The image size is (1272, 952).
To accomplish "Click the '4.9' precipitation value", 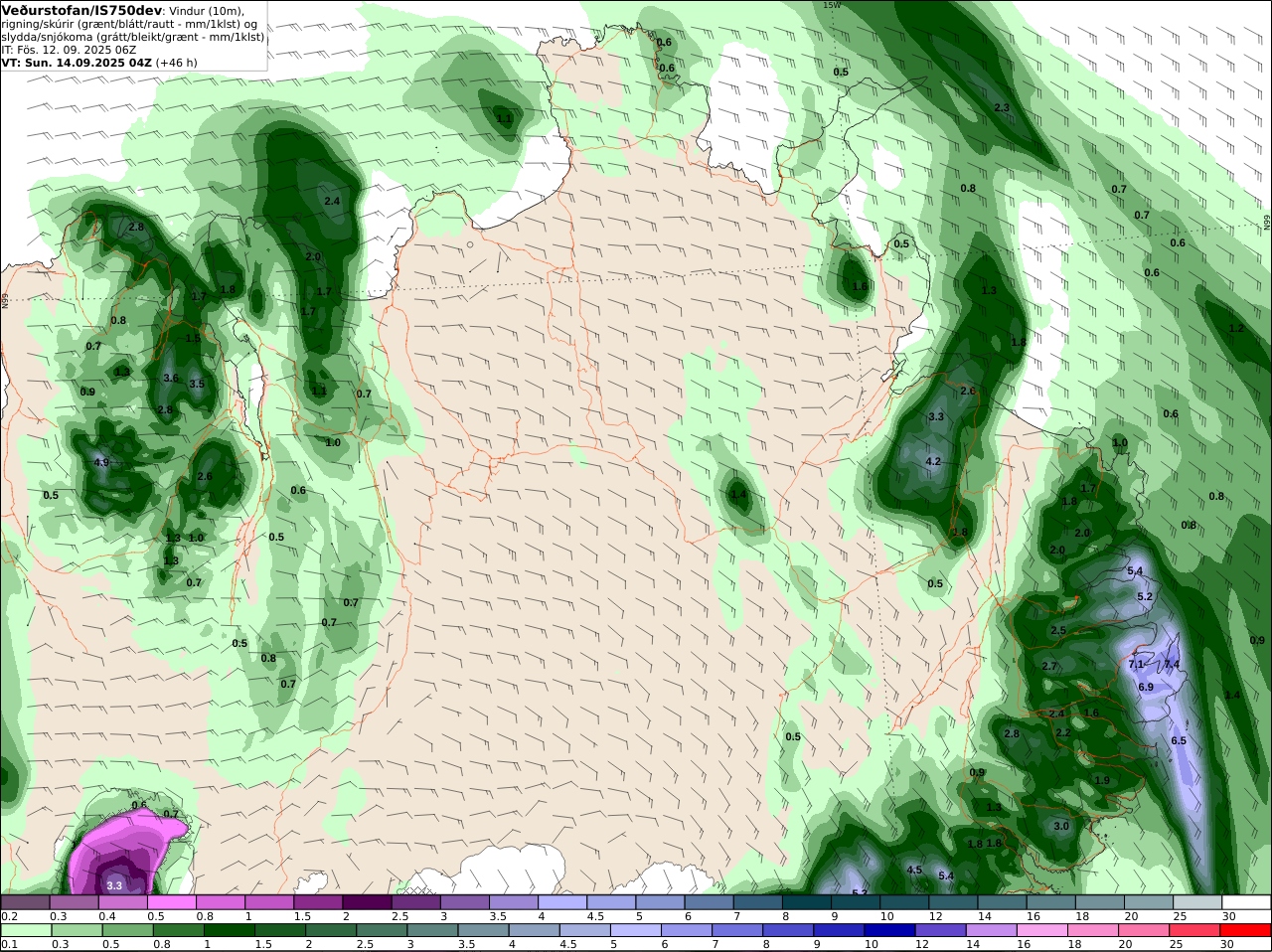I will click(x=101, y=462).
